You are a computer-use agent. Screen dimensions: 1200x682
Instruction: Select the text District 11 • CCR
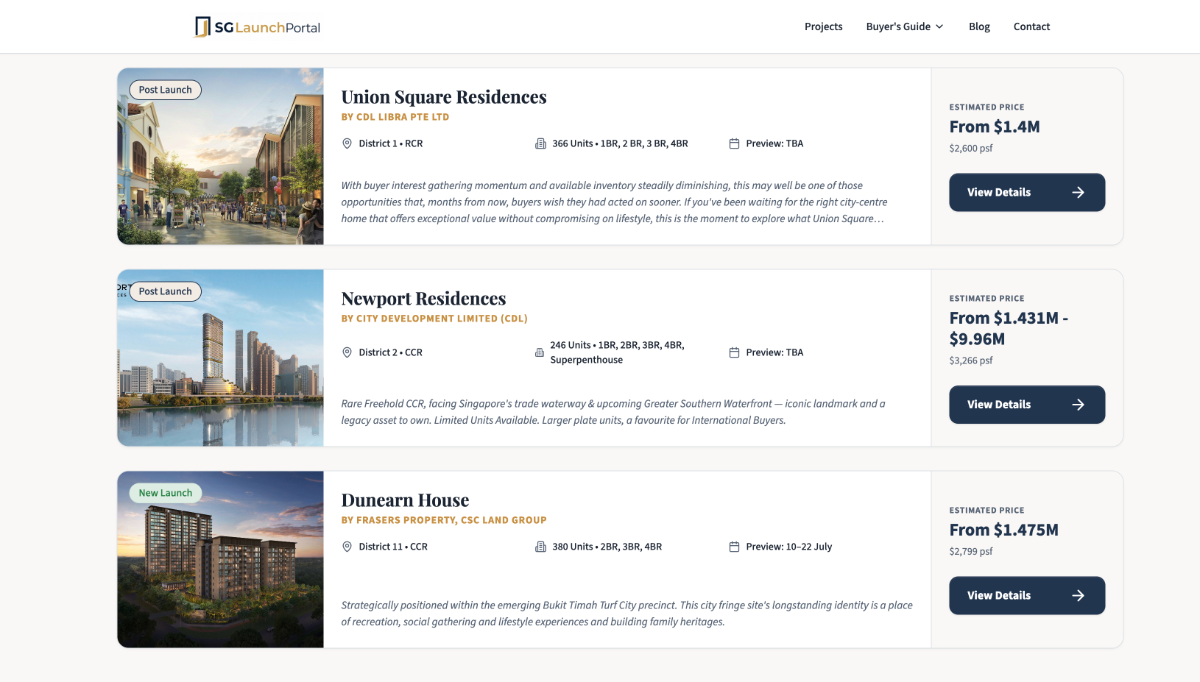[x=393, y=547]
